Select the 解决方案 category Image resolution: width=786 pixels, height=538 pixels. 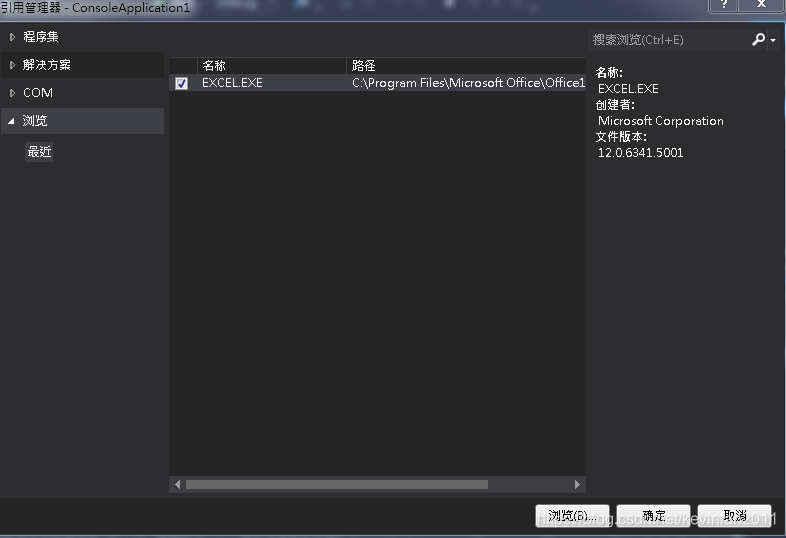82,65
